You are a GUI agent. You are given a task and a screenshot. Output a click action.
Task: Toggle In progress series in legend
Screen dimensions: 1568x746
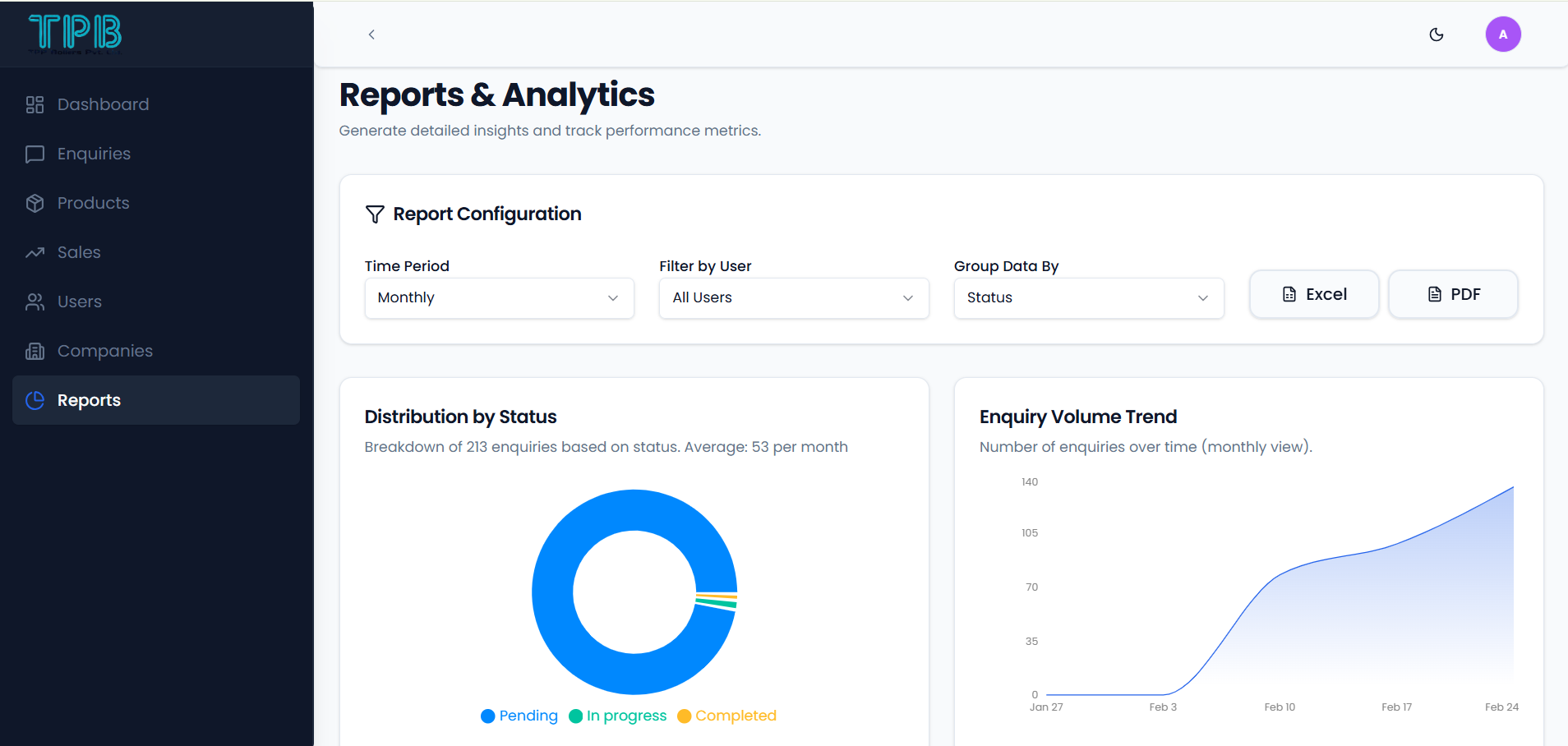(x=618, y=716)
